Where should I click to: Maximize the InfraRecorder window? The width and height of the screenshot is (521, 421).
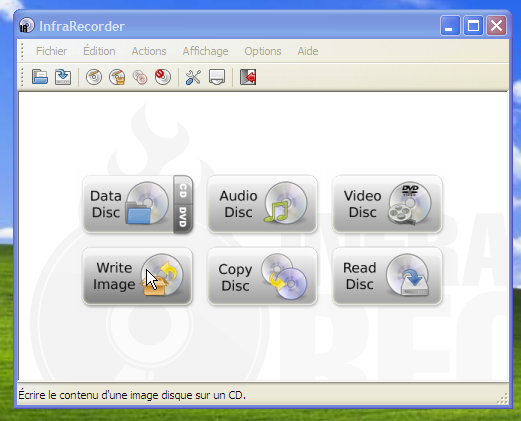(x=473, y=25)
